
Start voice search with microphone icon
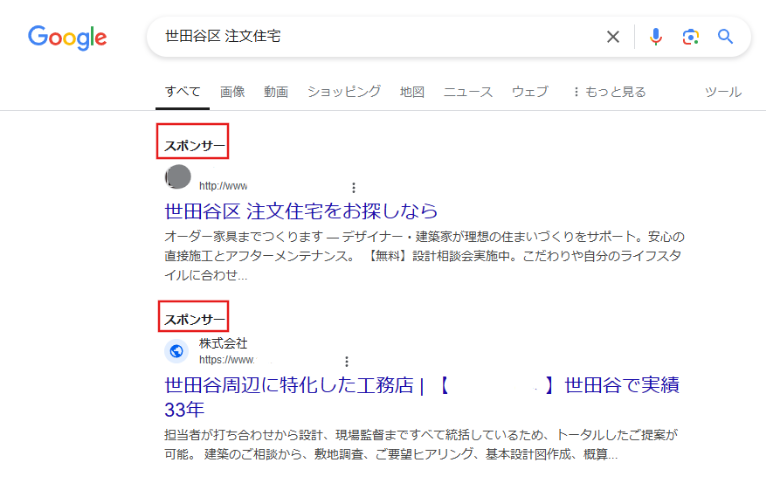656,37
